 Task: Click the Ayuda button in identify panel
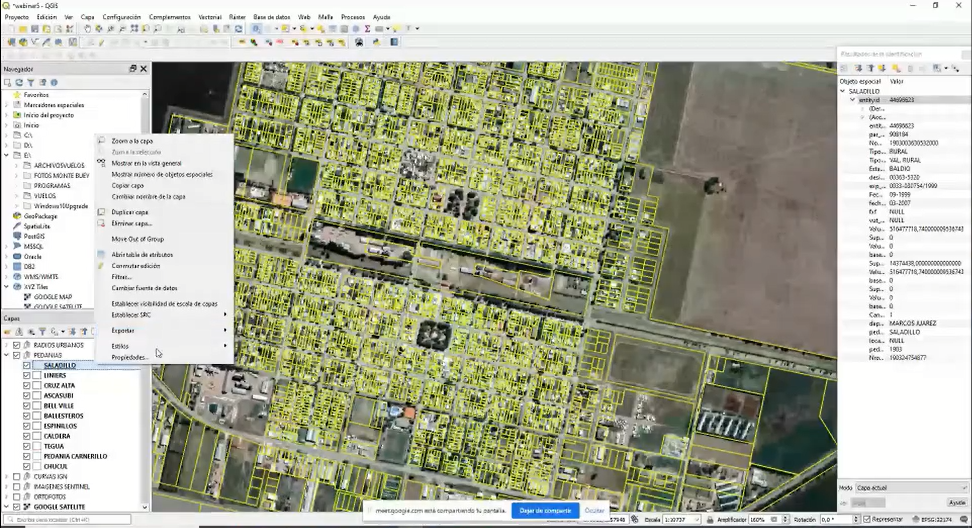[957, 503]
